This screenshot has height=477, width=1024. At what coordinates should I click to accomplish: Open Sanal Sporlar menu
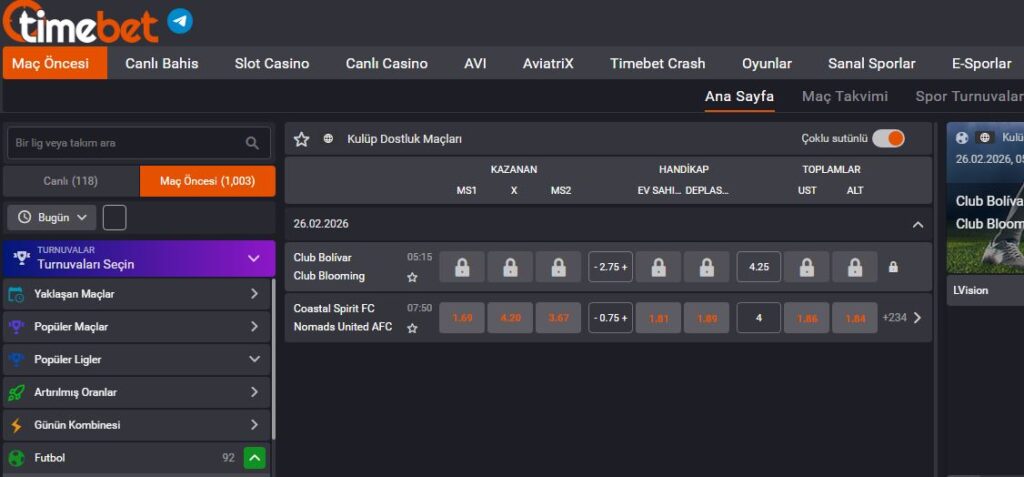coord(871,63)
